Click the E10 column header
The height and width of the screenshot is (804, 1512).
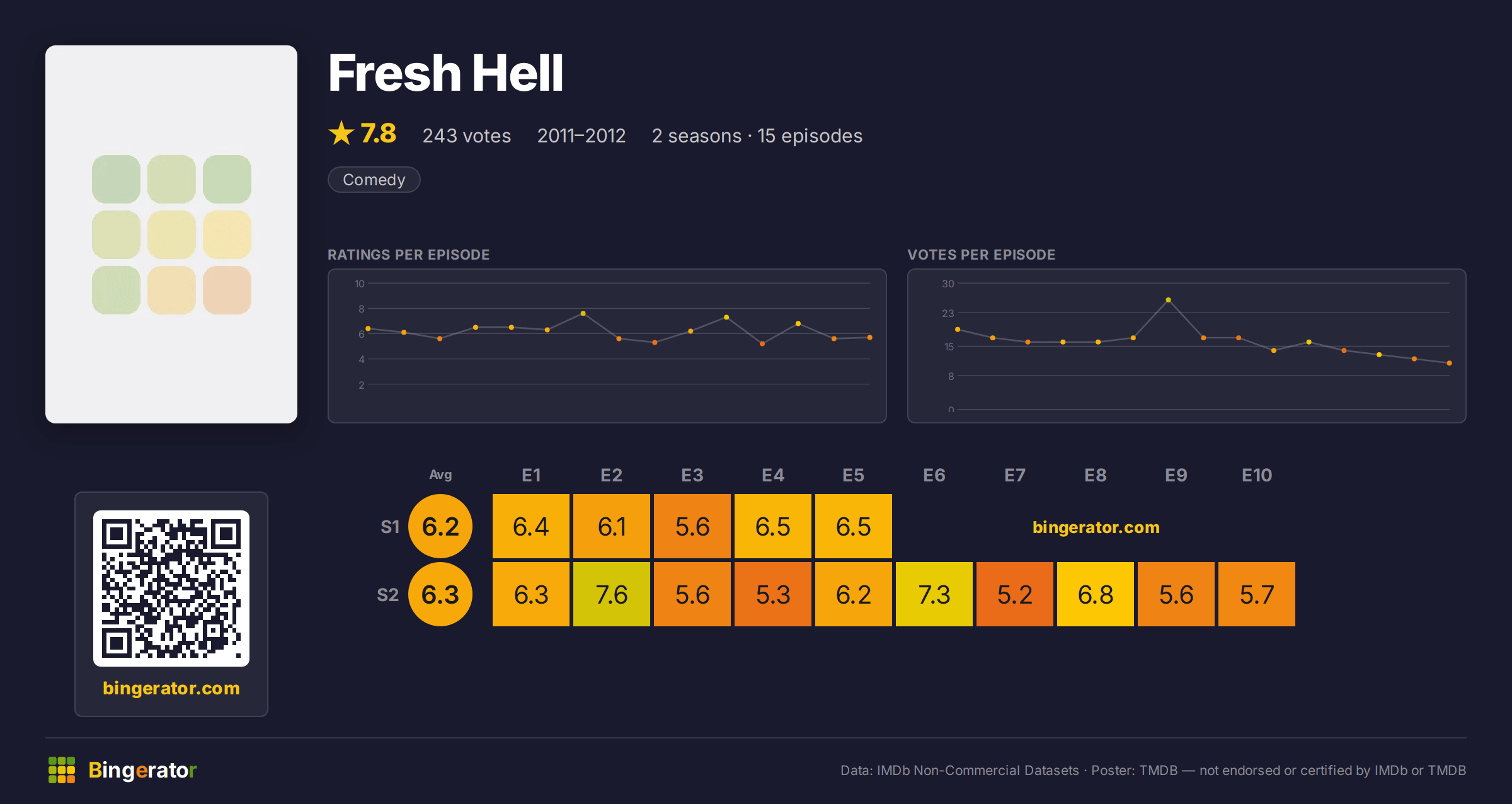1257,475
